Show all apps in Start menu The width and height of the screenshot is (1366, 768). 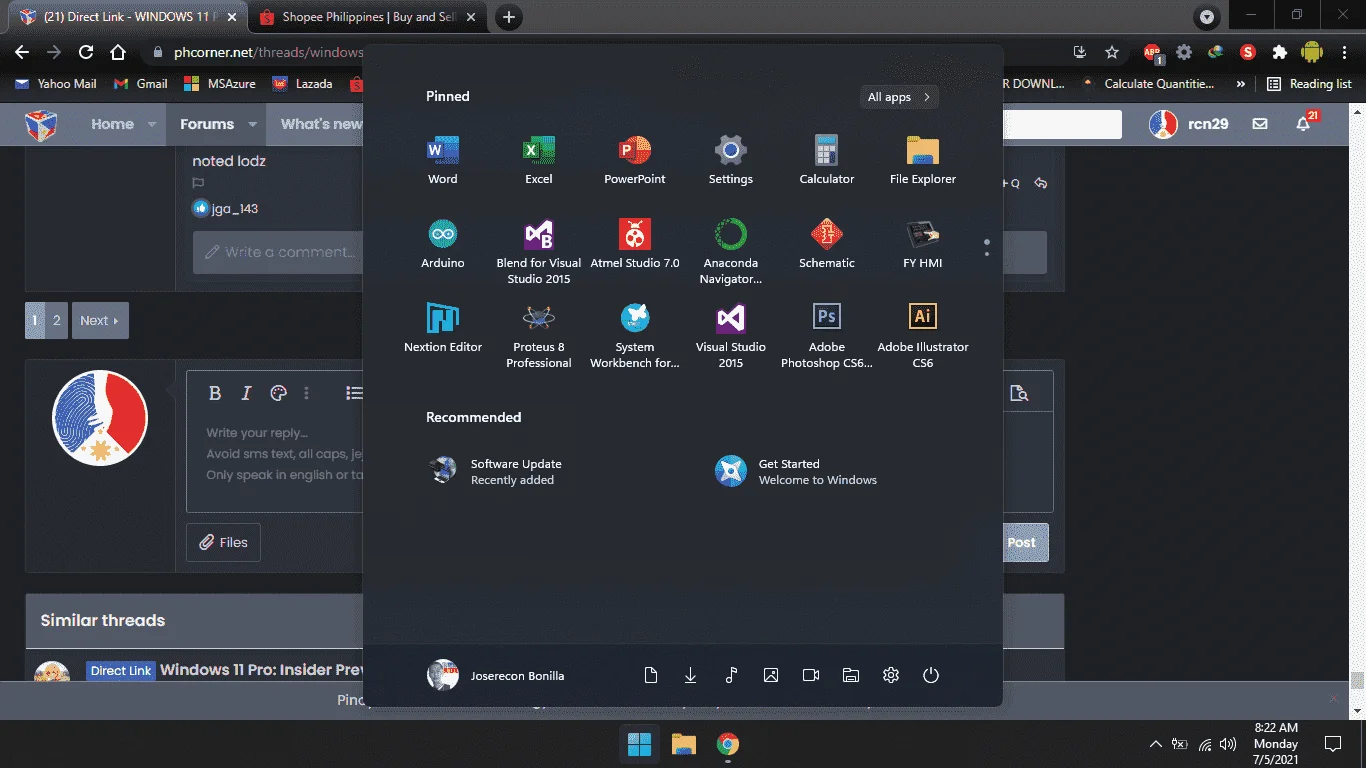(x=899, y=97)
